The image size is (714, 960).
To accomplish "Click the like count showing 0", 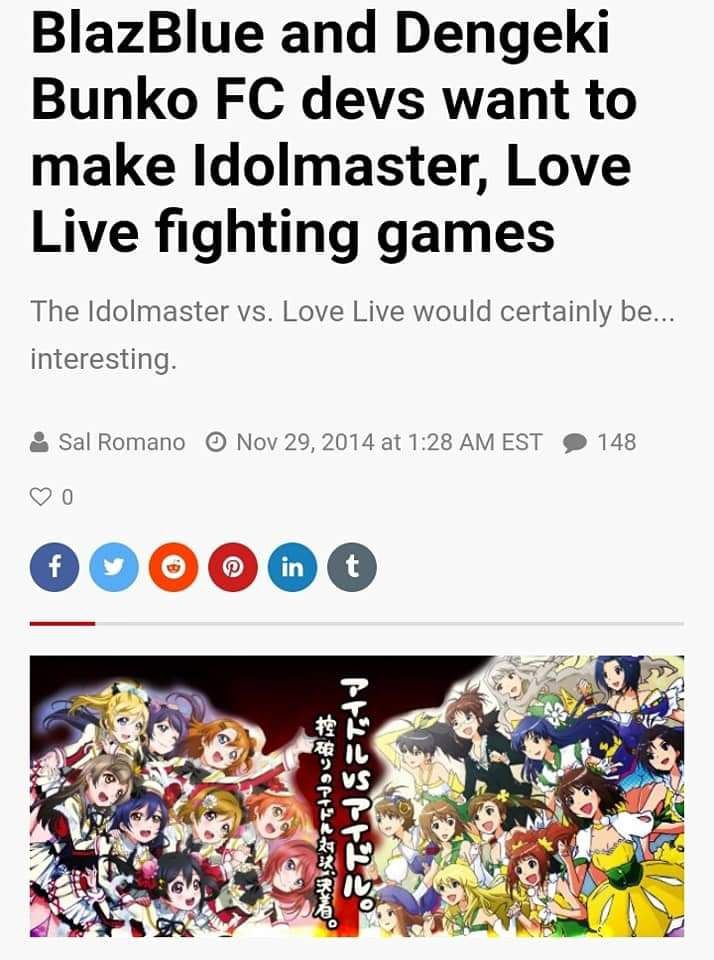I will (x=67, y=497).
